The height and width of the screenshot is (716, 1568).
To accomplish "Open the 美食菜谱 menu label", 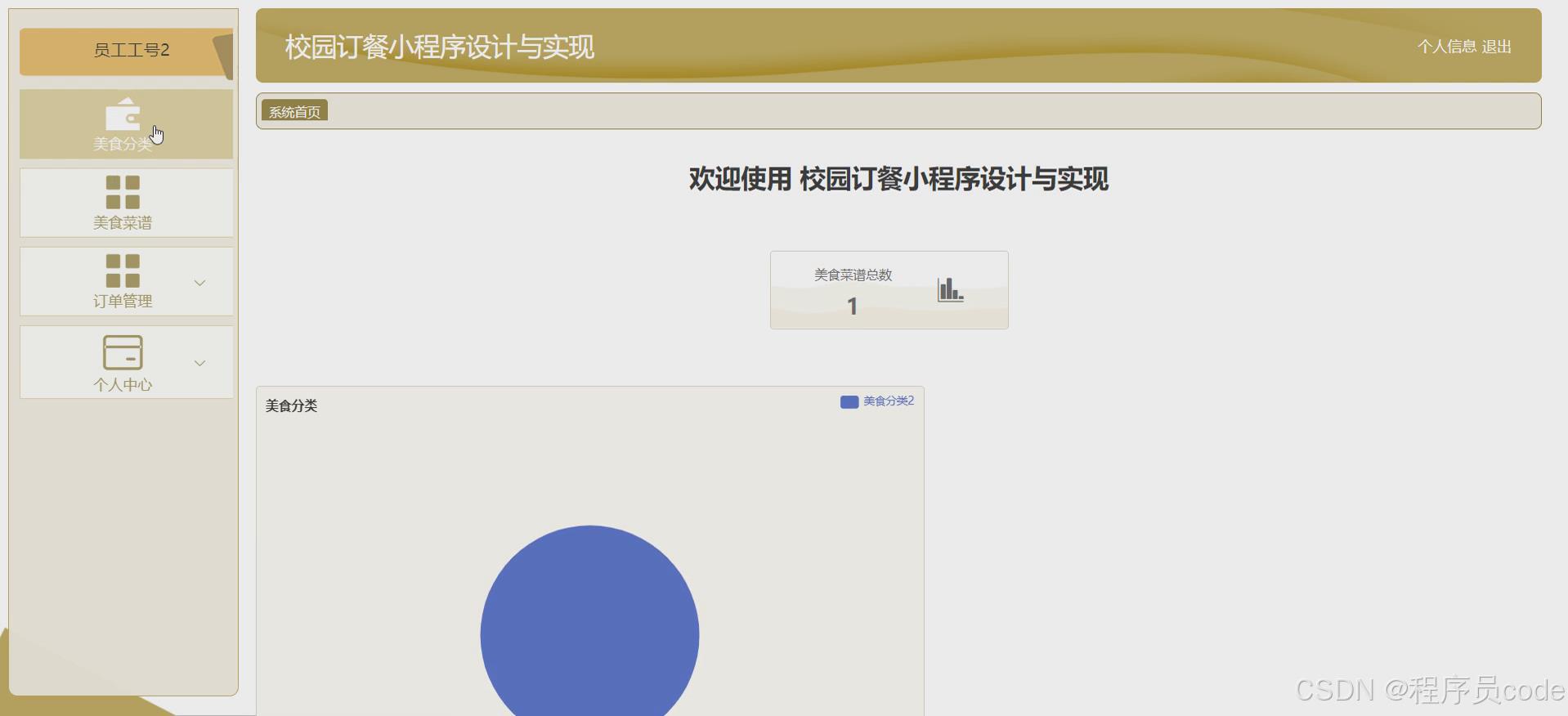I will 123,222.
